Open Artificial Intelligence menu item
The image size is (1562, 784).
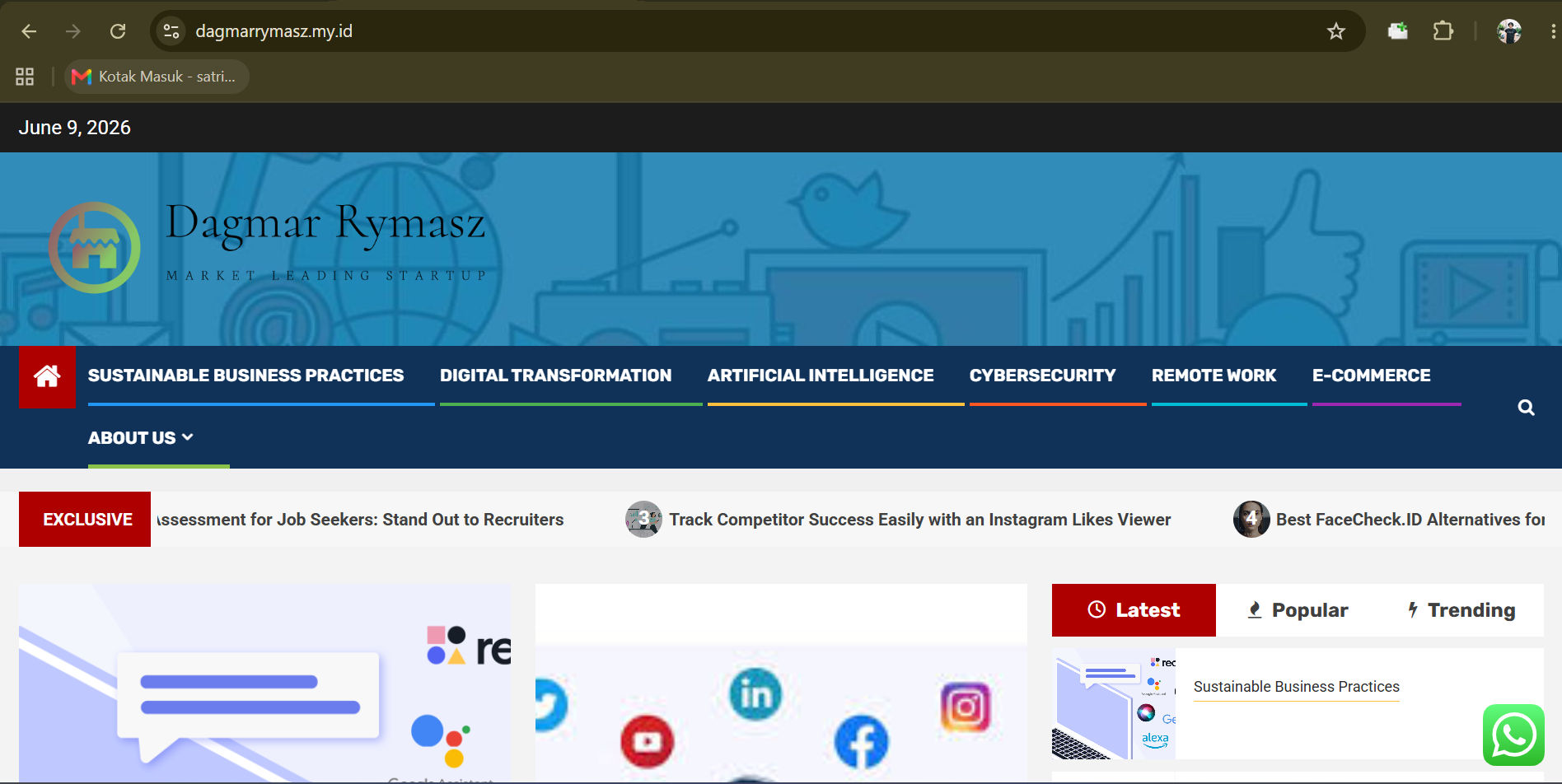[821, 376]
